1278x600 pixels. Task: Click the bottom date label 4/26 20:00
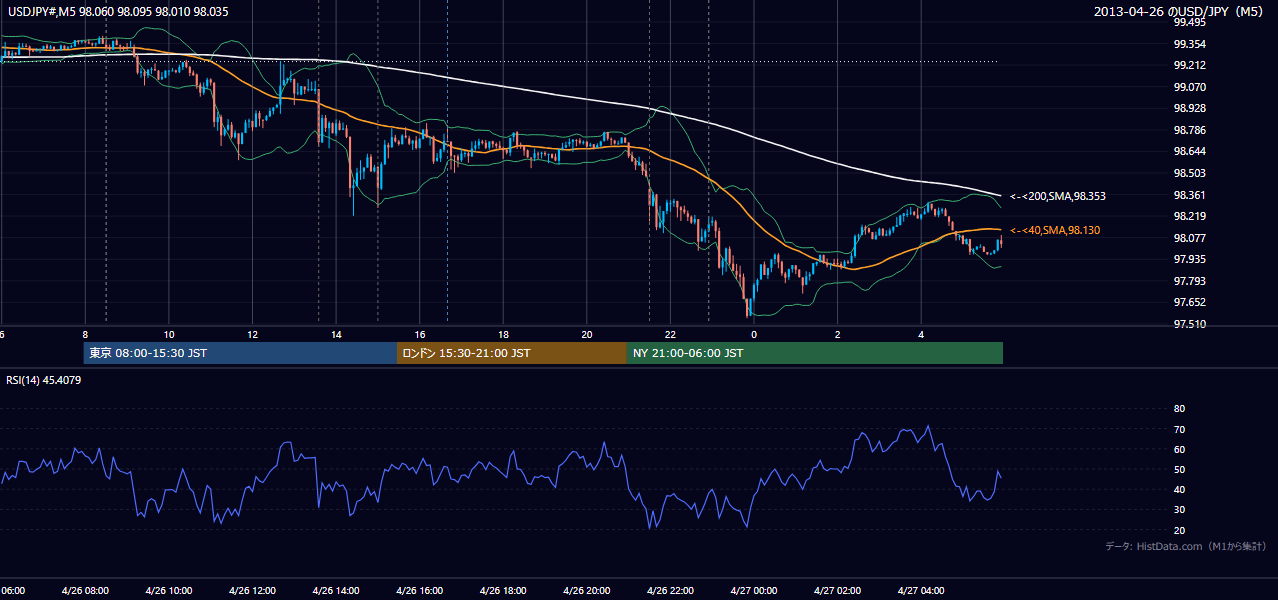pyautogui.click(x=586, y=590)
